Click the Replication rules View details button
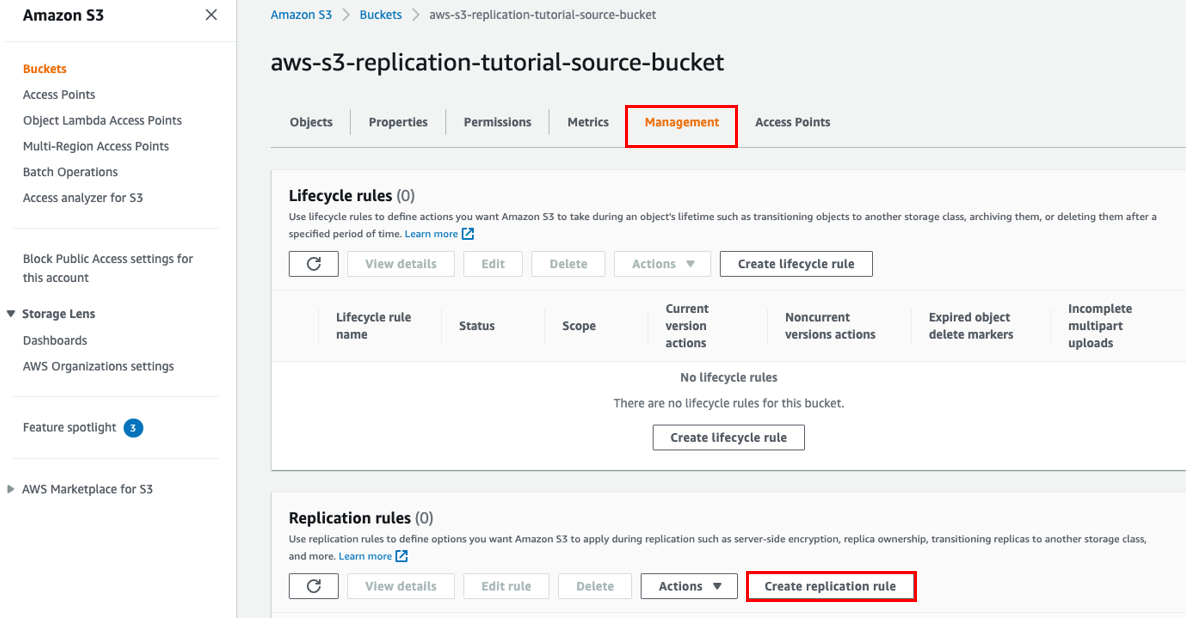The width and height of the screenshot is (1186, 618). click(x=401, y=586)
